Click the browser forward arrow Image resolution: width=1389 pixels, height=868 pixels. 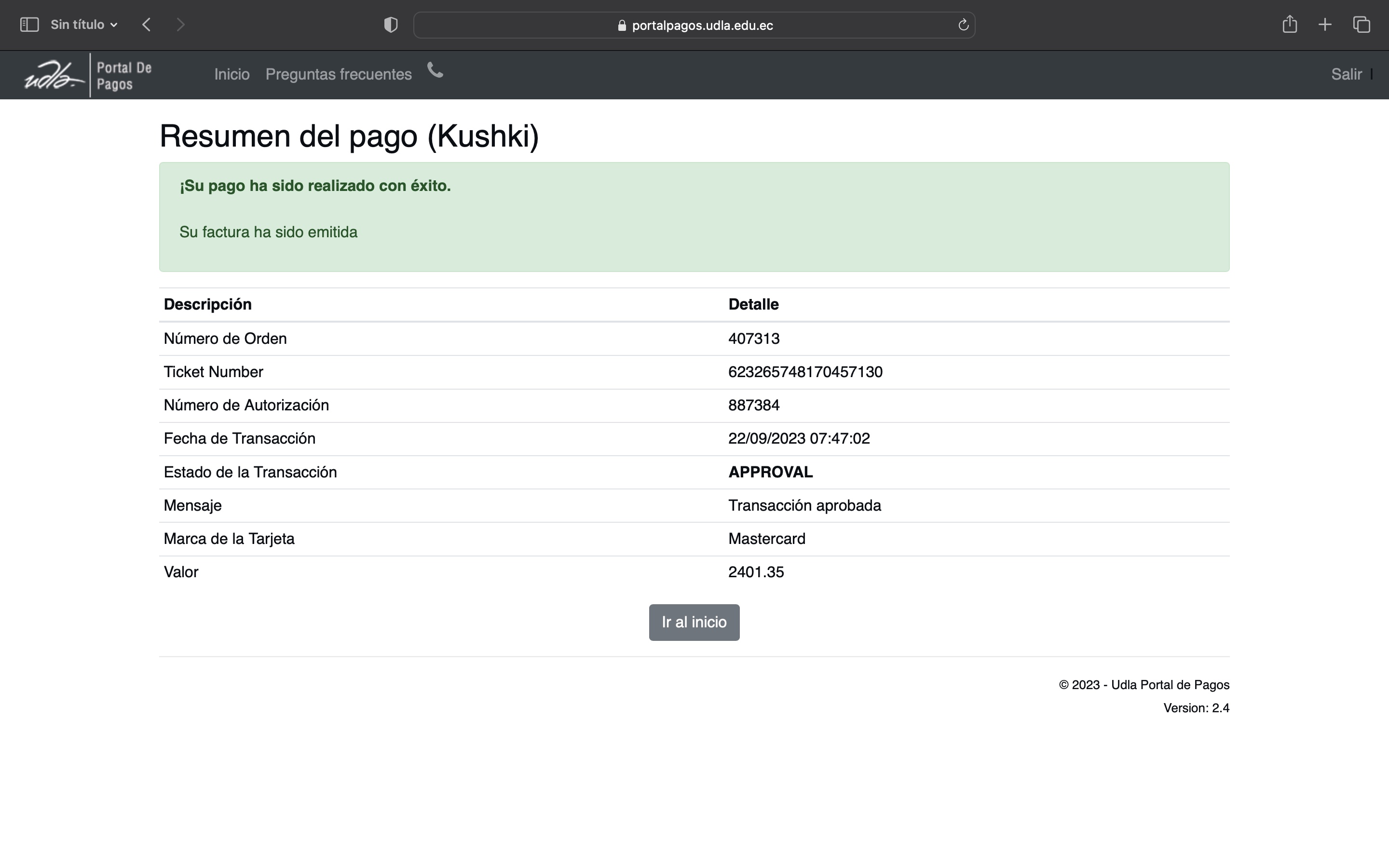[180, 25]
